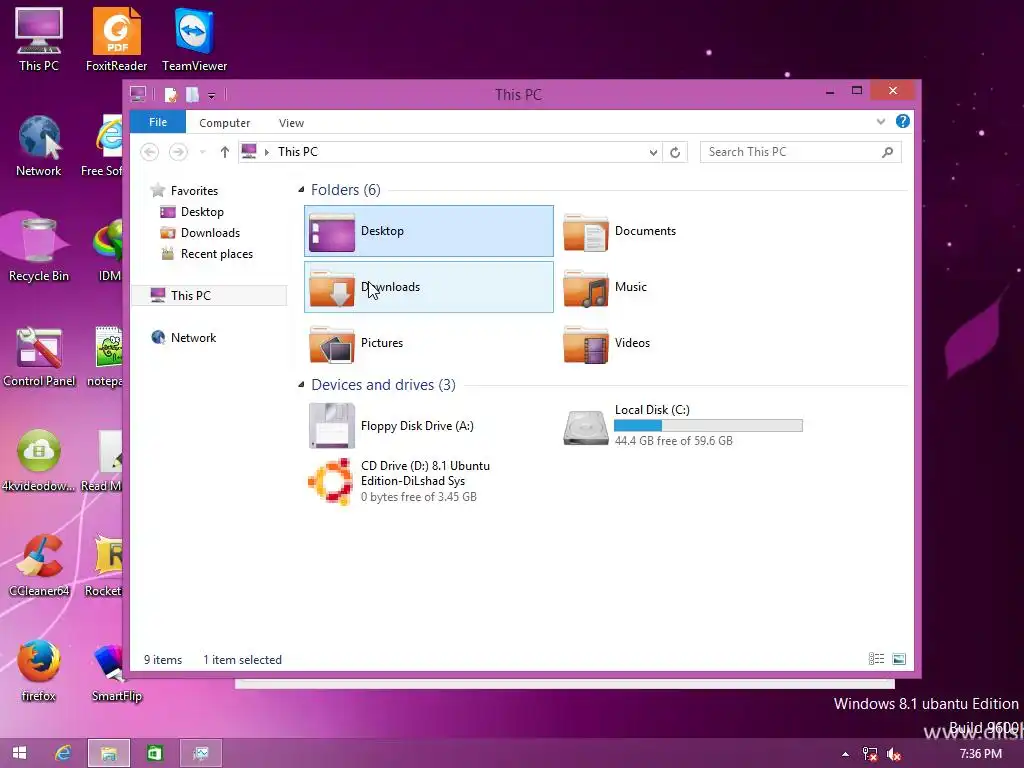Start CCleaner64 from the desktop
The image size is (1024, 768).
tap(39, 566)
